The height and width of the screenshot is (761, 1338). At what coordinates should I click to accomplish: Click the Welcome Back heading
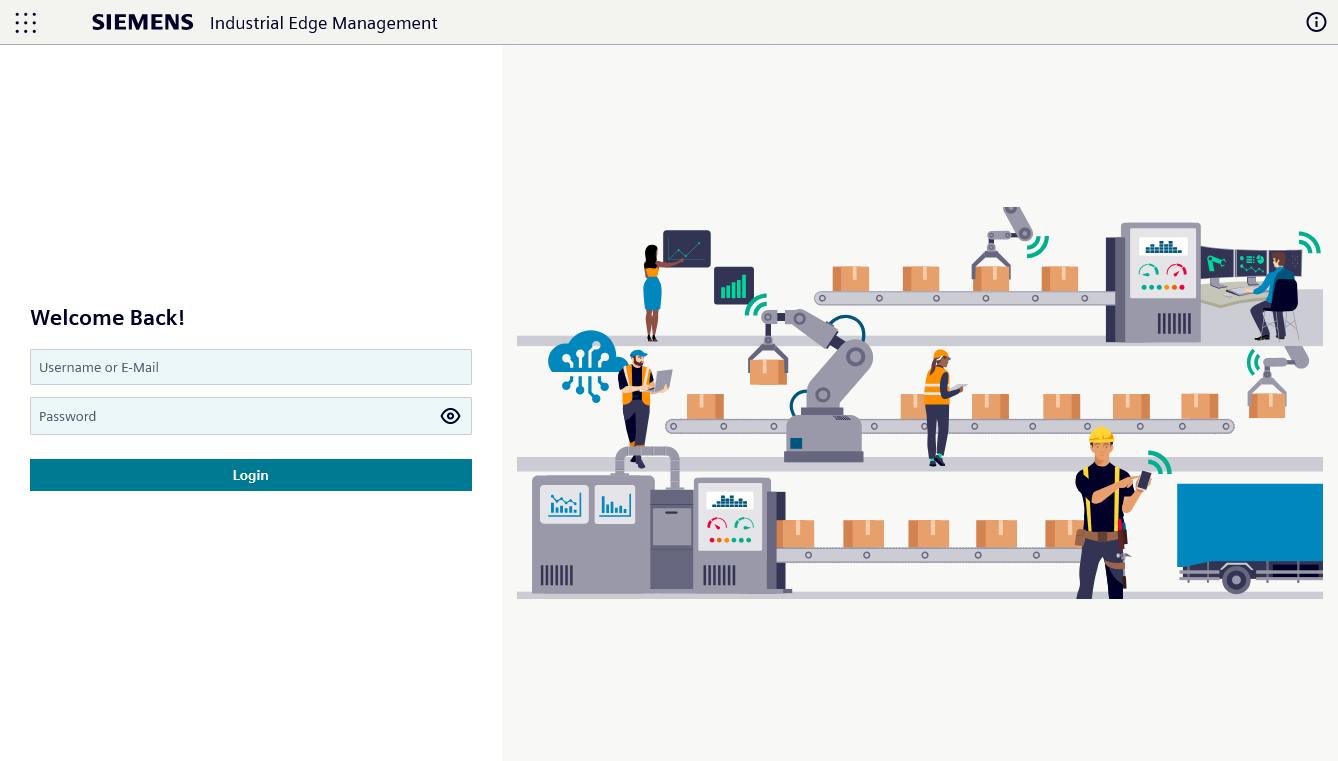[107, 317]
